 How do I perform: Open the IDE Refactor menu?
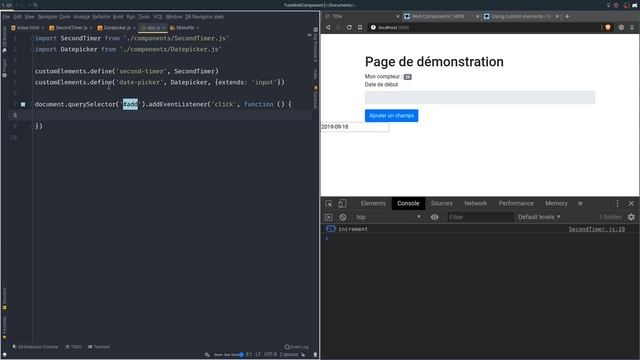click(x=101, y=17)
